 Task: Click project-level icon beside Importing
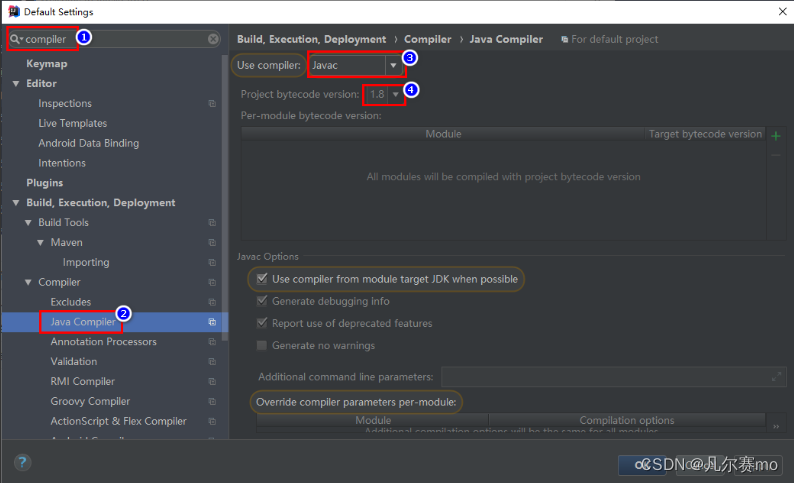(x=212, y=262)
